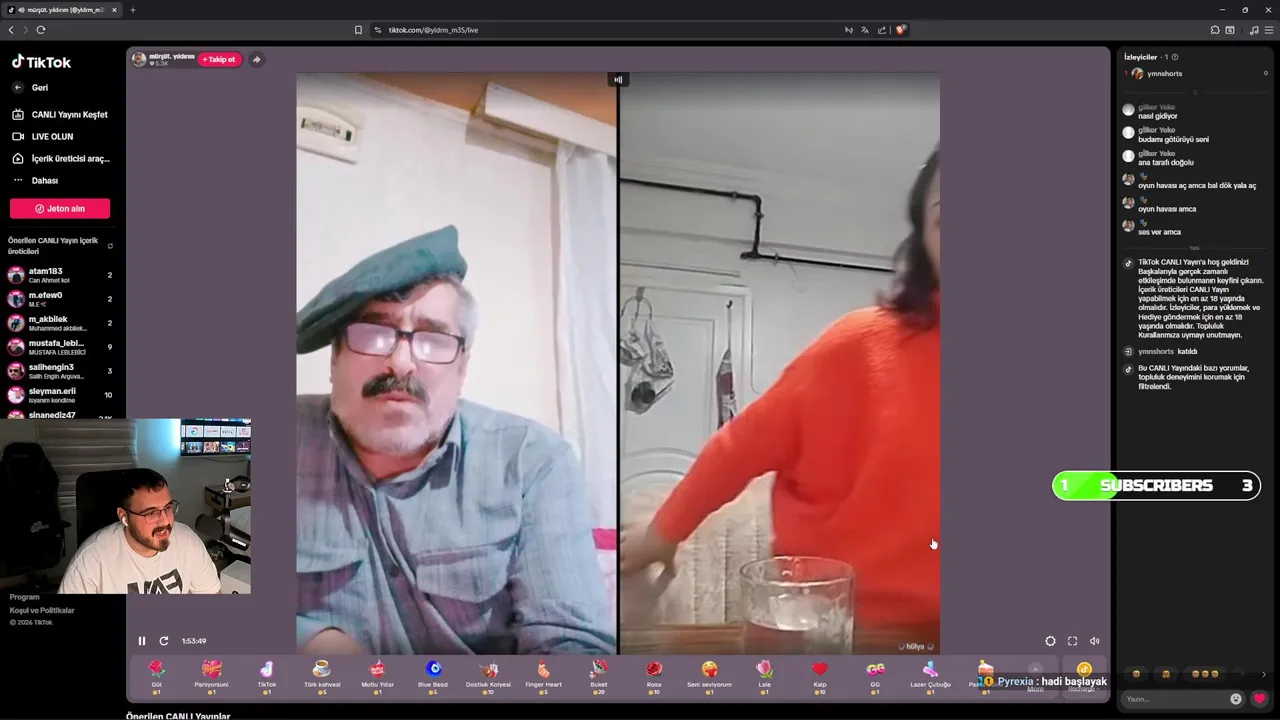
Task: Reload the live stream with refresh icon
Action: 164,641
